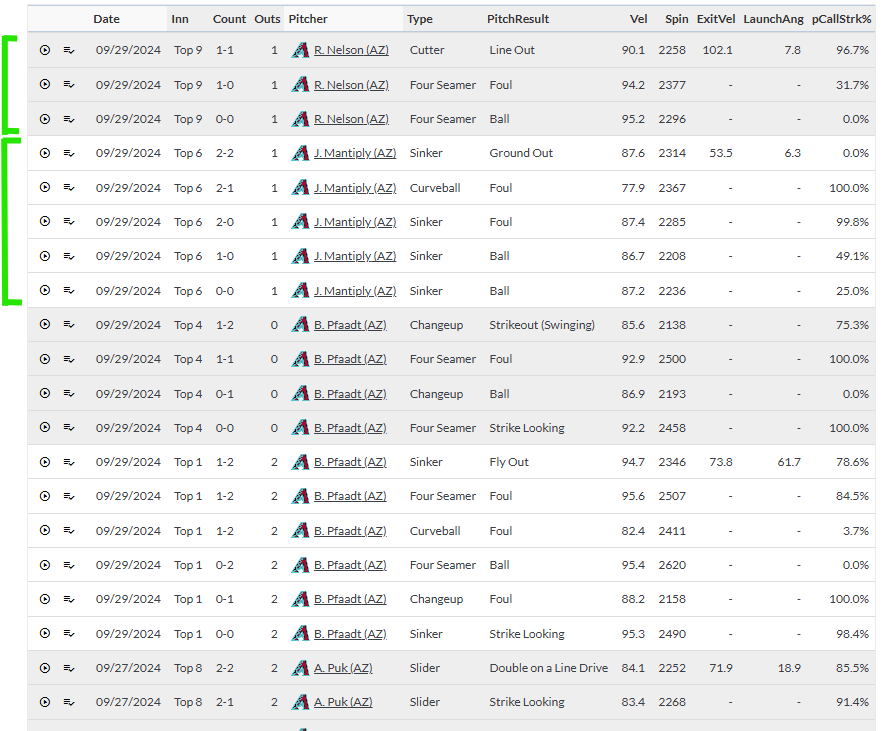888x731 pixels.
Task: Add A. Puk's line drive double to playlist
Action: [69, 668]
